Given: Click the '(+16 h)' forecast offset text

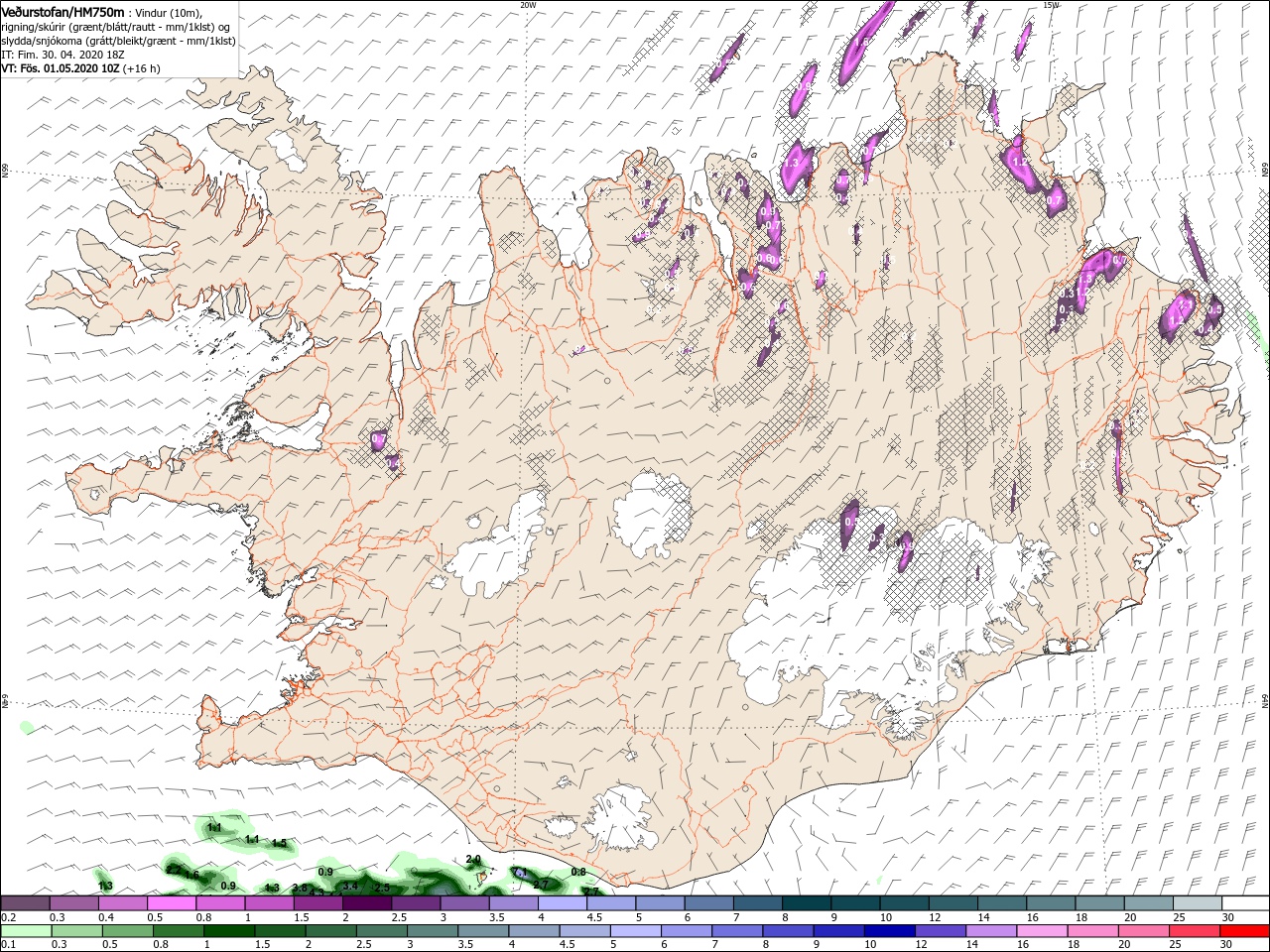Looking at the screenshot, I should [x=142, y=68].
